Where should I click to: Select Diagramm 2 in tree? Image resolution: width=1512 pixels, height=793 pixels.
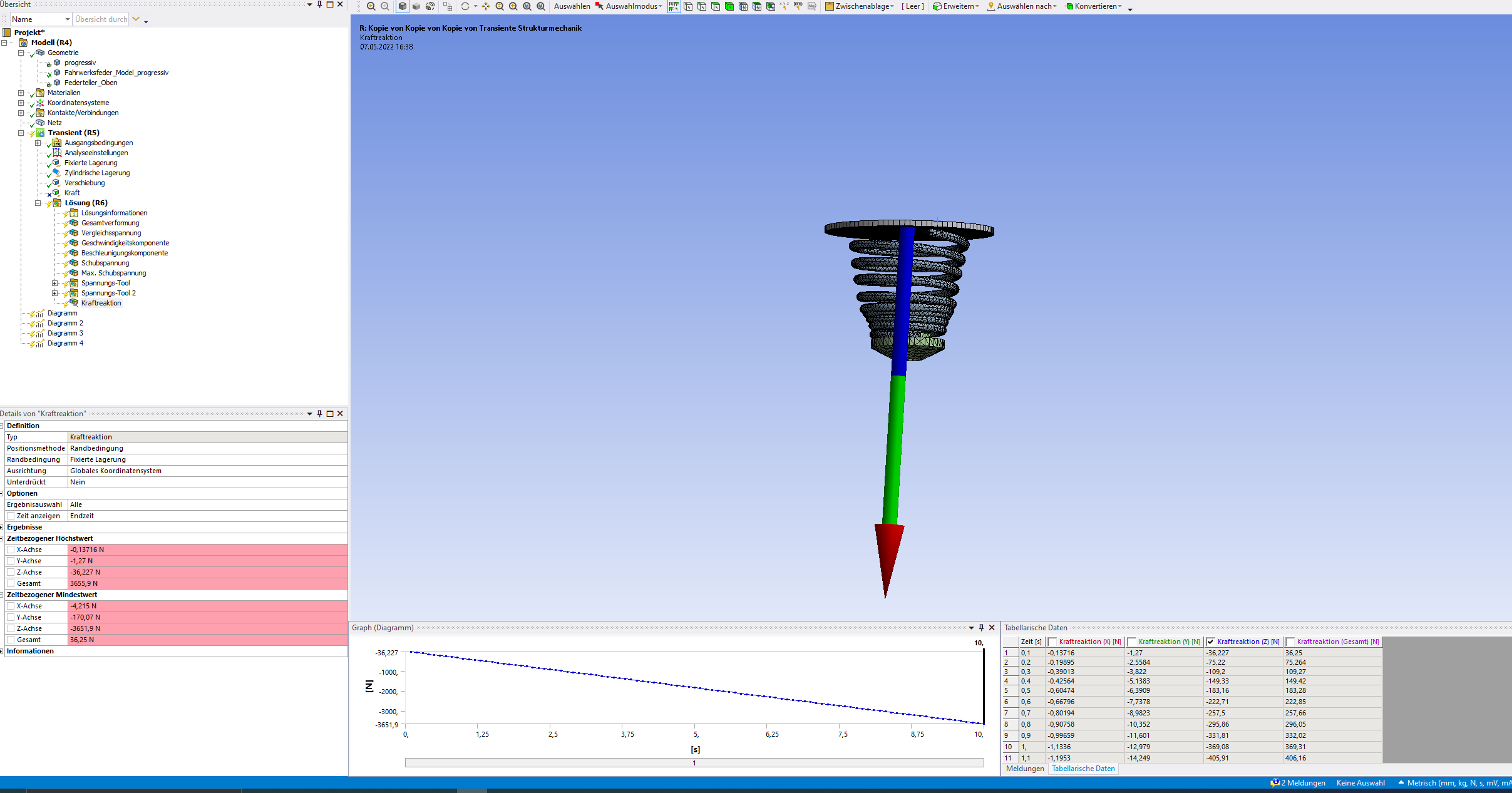pos(65,323)
